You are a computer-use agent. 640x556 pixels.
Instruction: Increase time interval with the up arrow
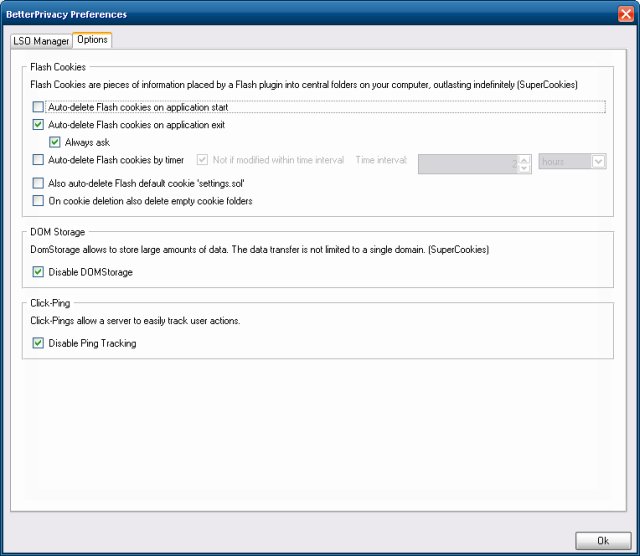click(x=525, y=157)
